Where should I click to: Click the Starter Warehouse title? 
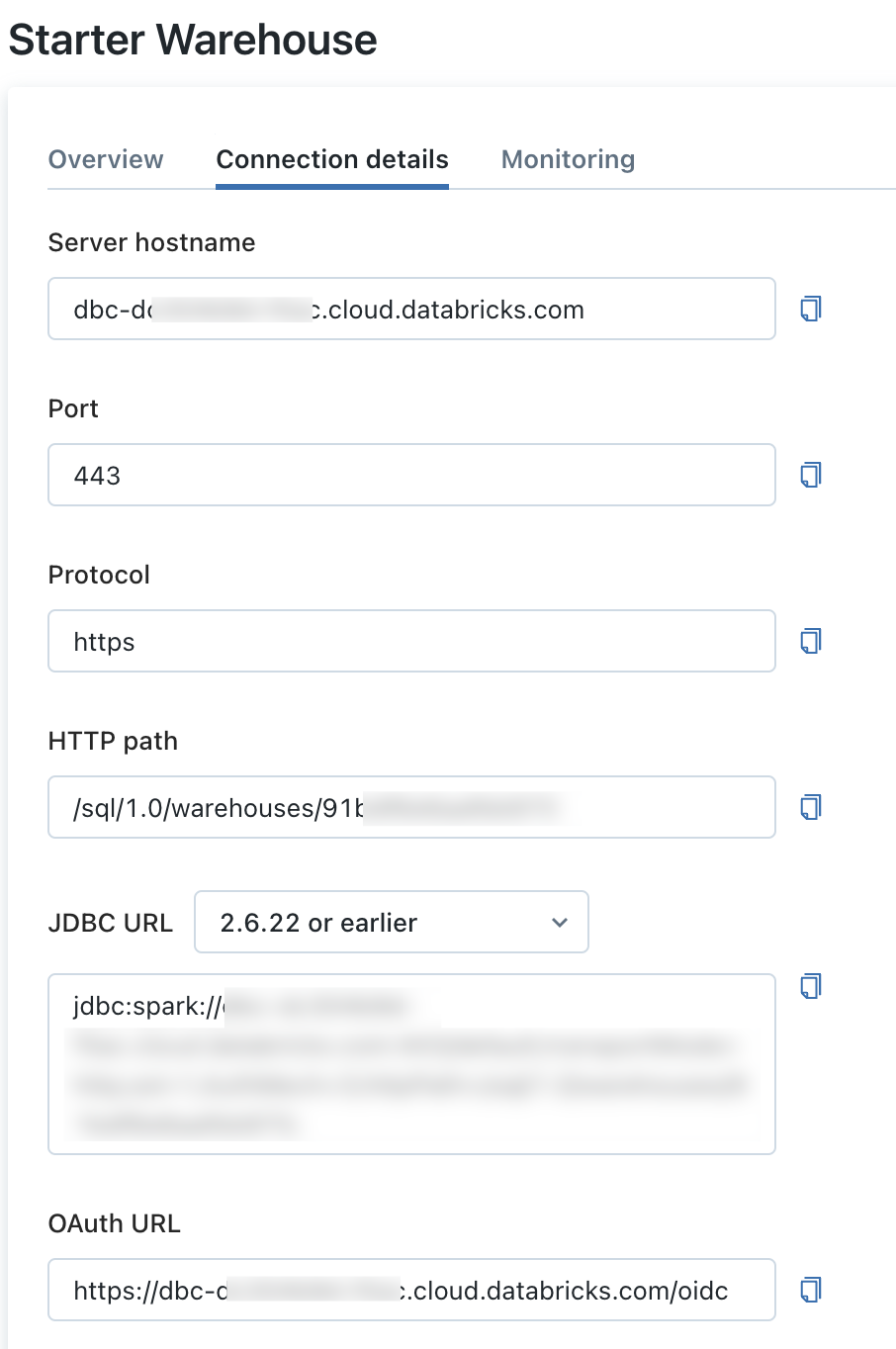[193, 41]
